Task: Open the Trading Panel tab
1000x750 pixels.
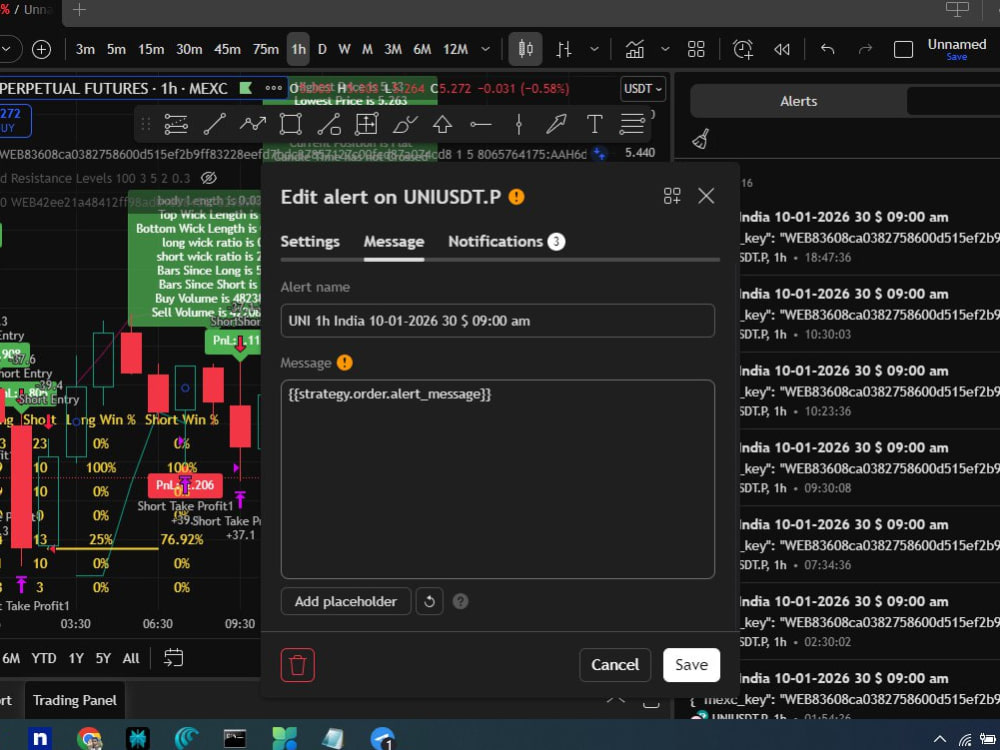Action: [75, 700]
